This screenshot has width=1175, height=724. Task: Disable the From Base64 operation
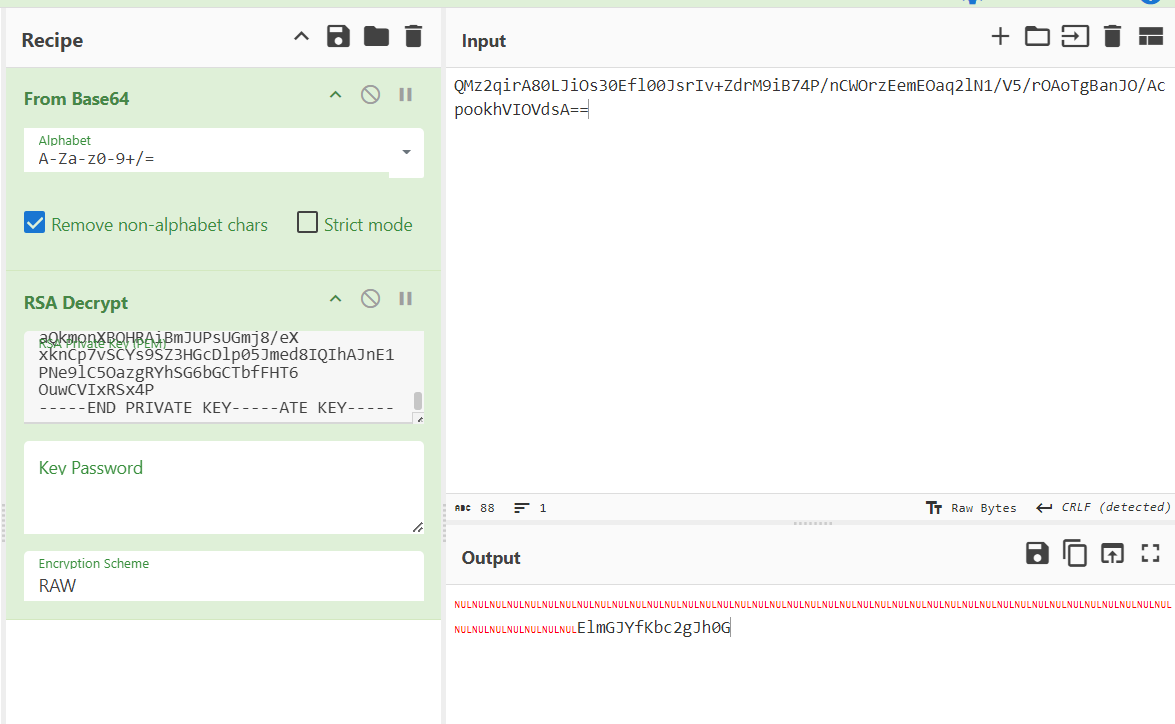coord(370,95)
